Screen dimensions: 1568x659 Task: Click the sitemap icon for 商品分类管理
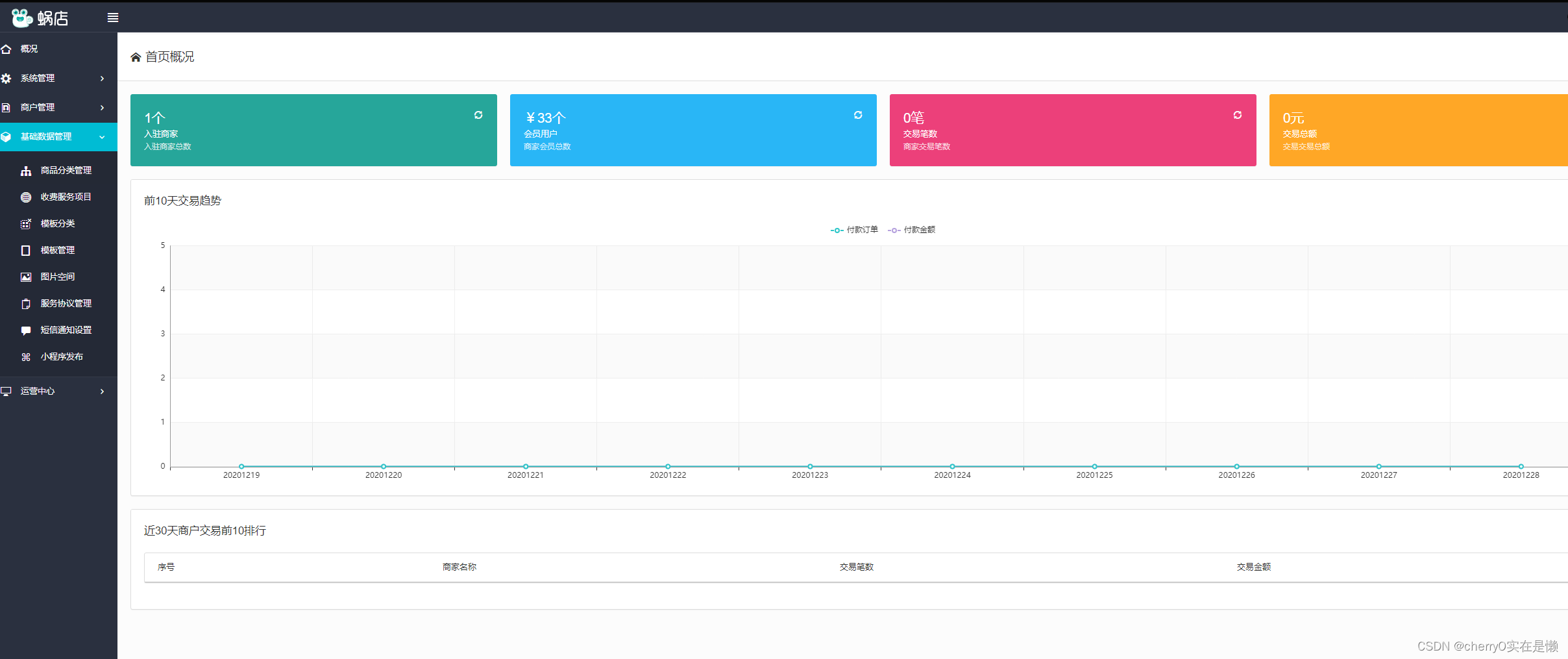click(x=26, y=171)
